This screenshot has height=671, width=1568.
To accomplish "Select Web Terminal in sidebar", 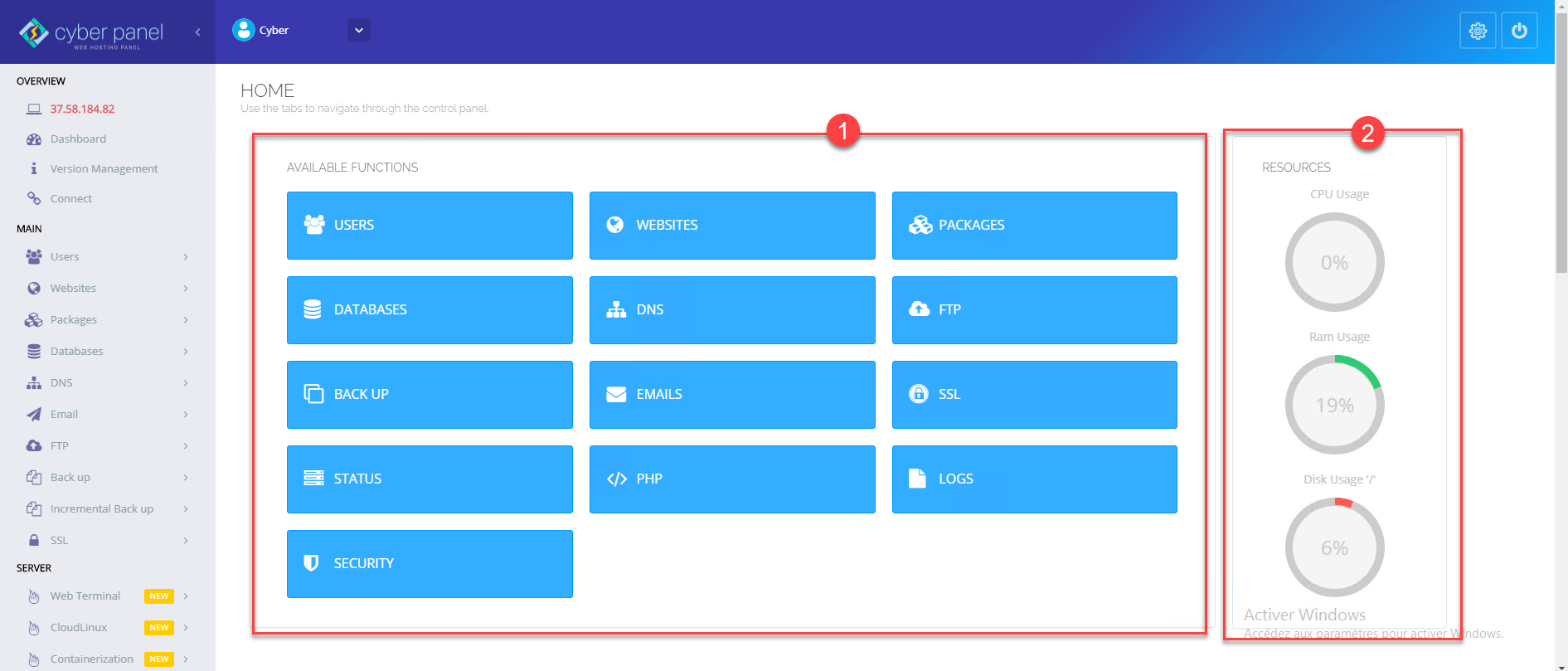I will [x=85, y=596].
